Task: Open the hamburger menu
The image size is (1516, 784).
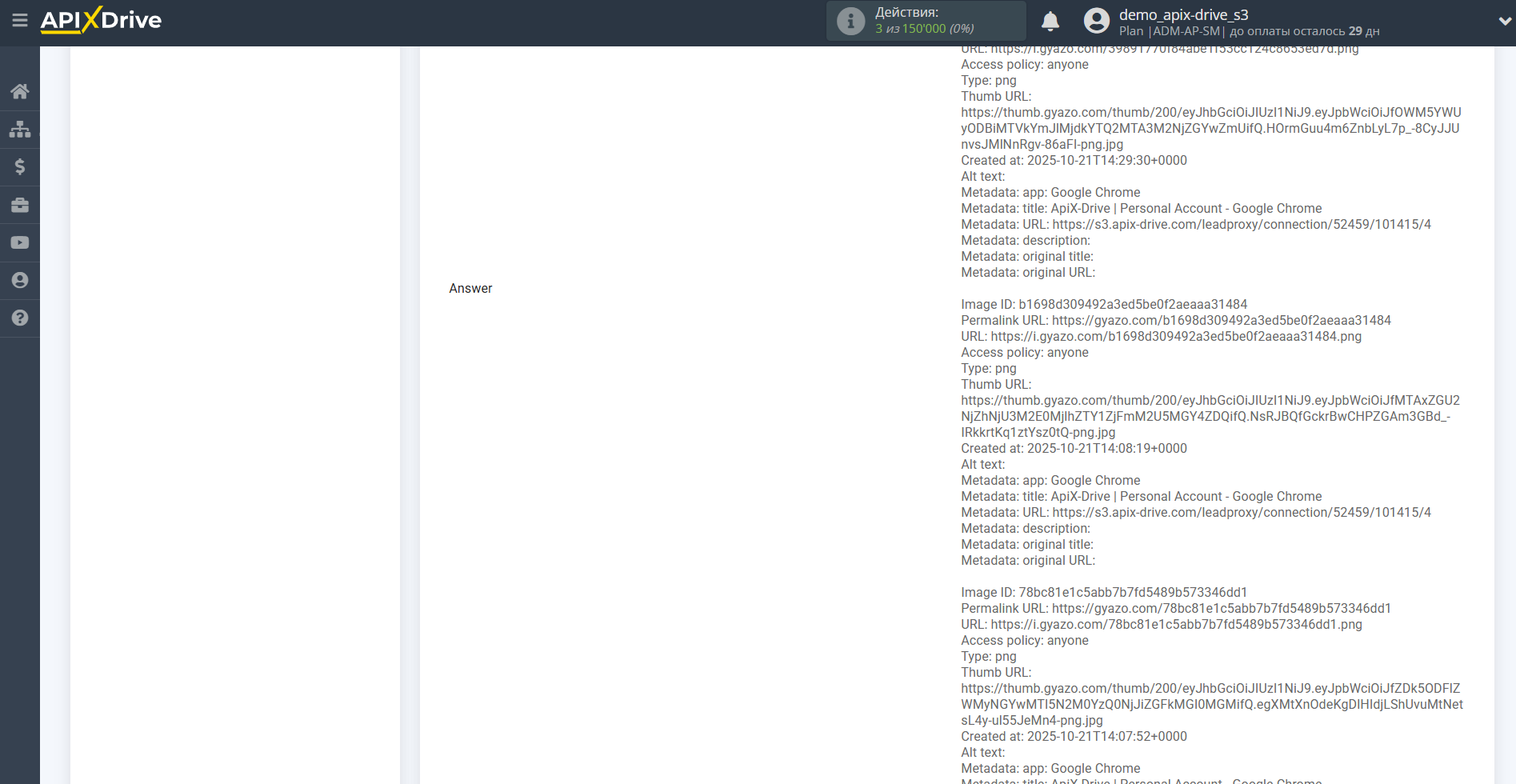Action: (x=20, y=20)
